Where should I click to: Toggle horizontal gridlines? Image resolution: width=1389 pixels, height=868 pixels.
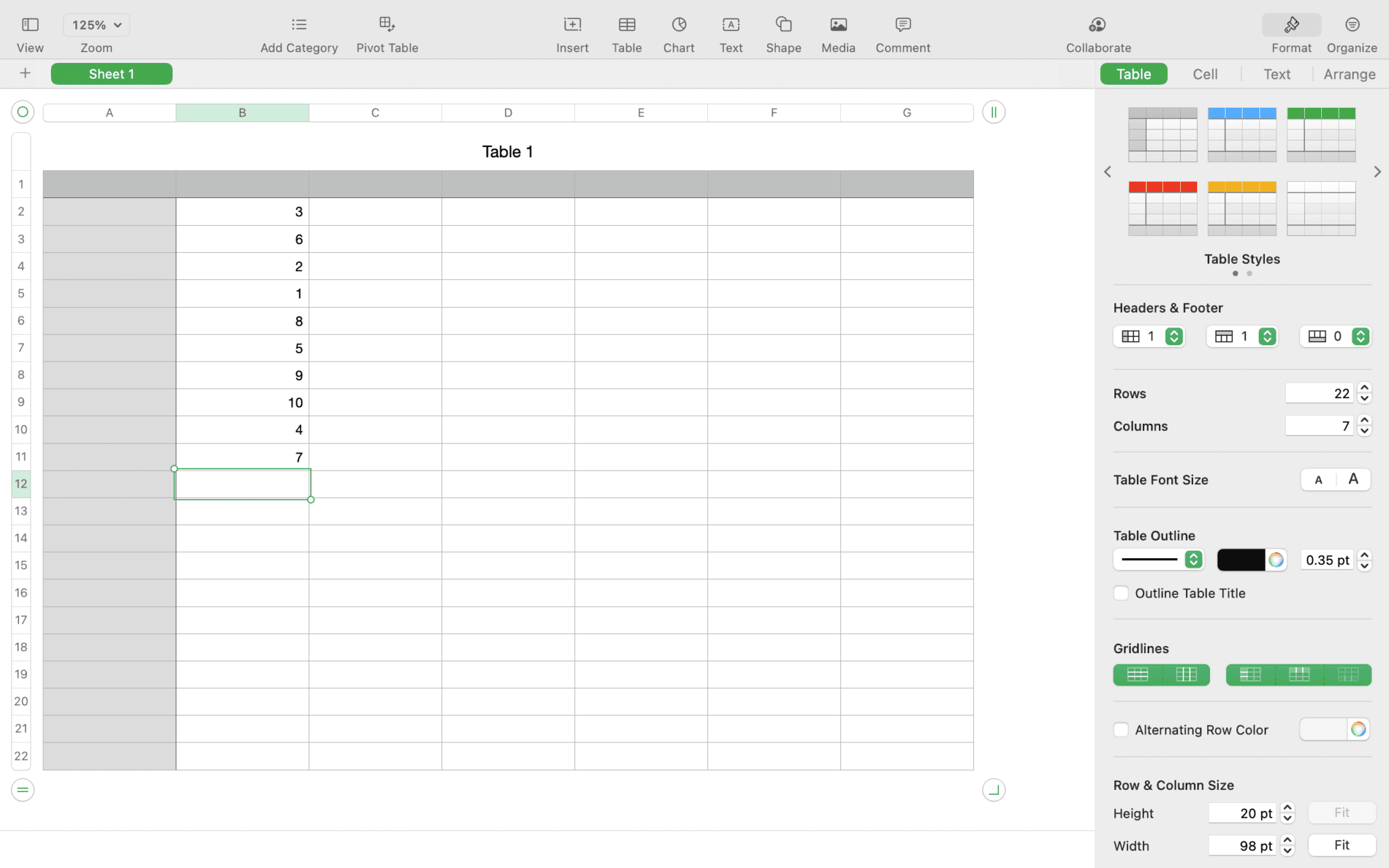point(1138,674)
